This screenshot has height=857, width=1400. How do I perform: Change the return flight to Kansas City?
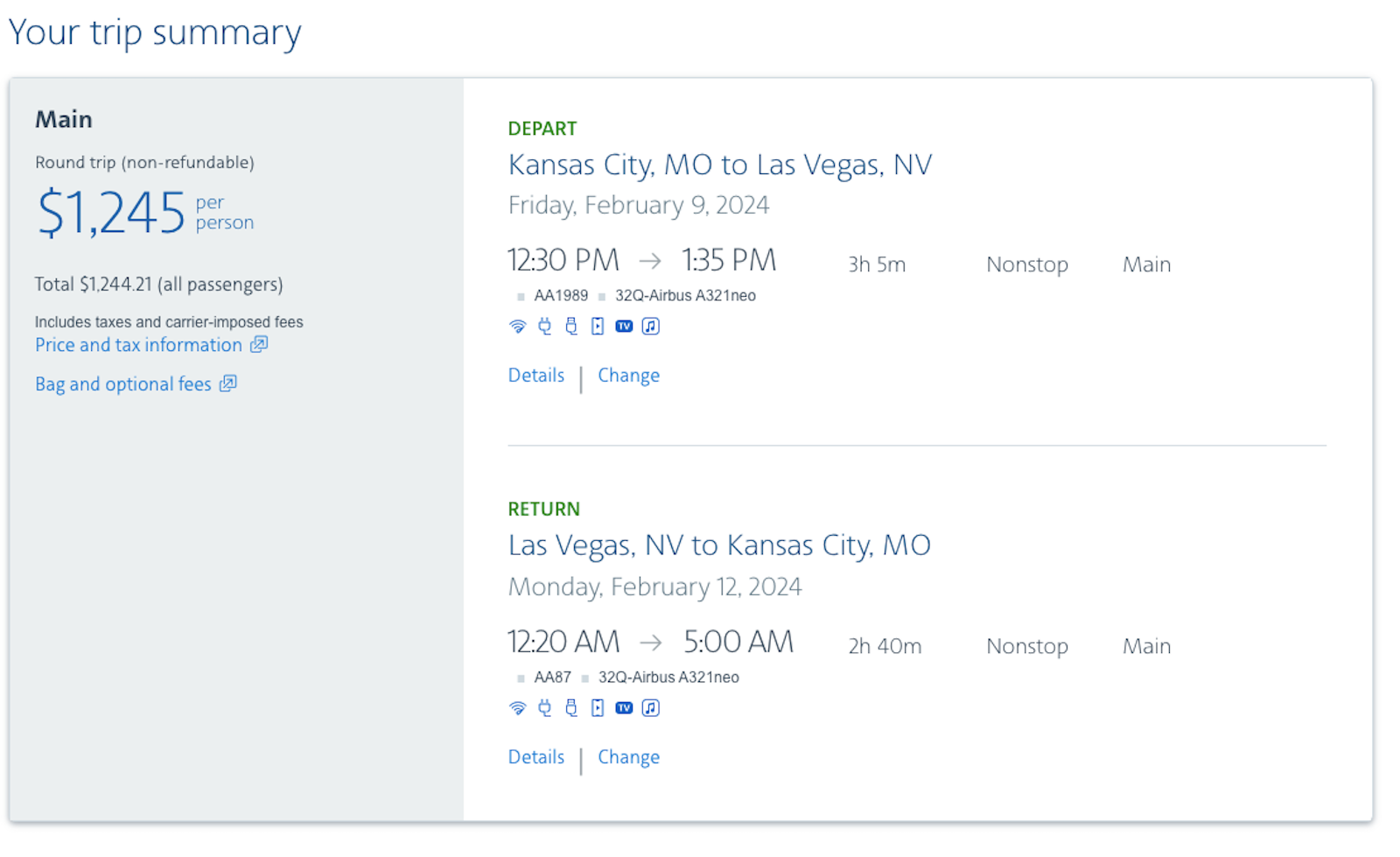tap(628, 757)
